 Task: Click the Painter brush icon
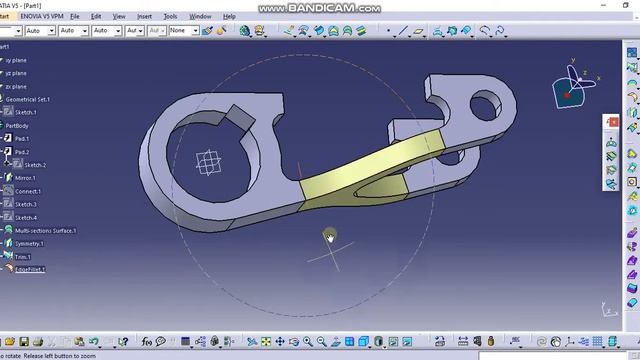tap(207, 31)
